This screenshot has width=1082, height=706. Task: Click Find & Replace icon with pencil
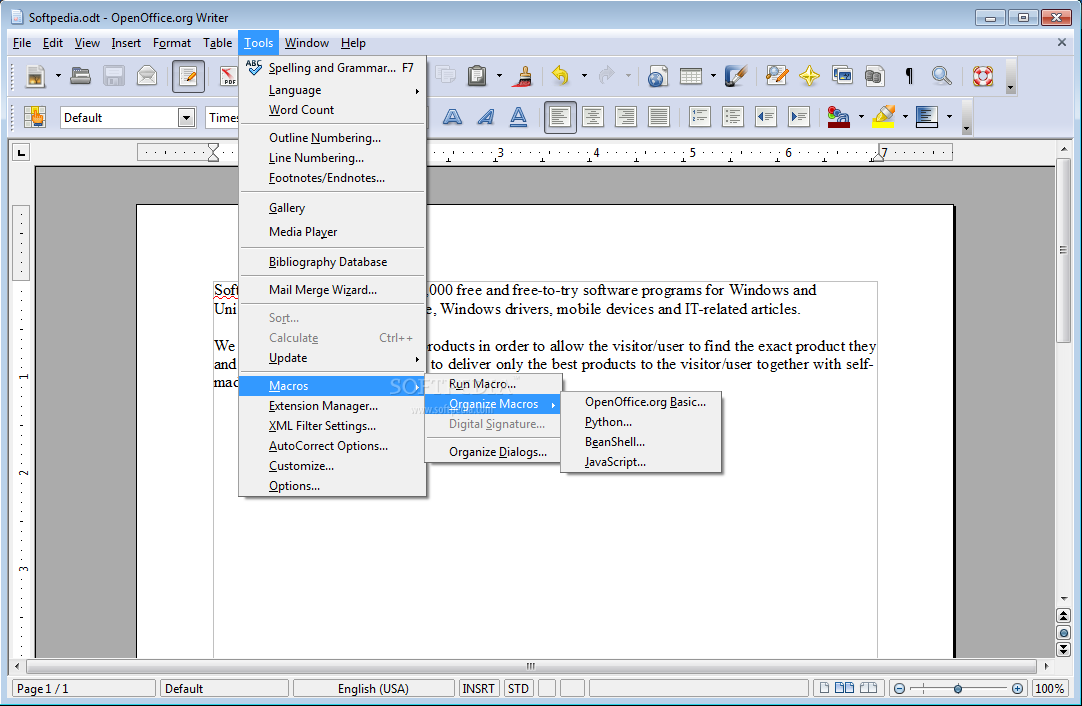776,76
